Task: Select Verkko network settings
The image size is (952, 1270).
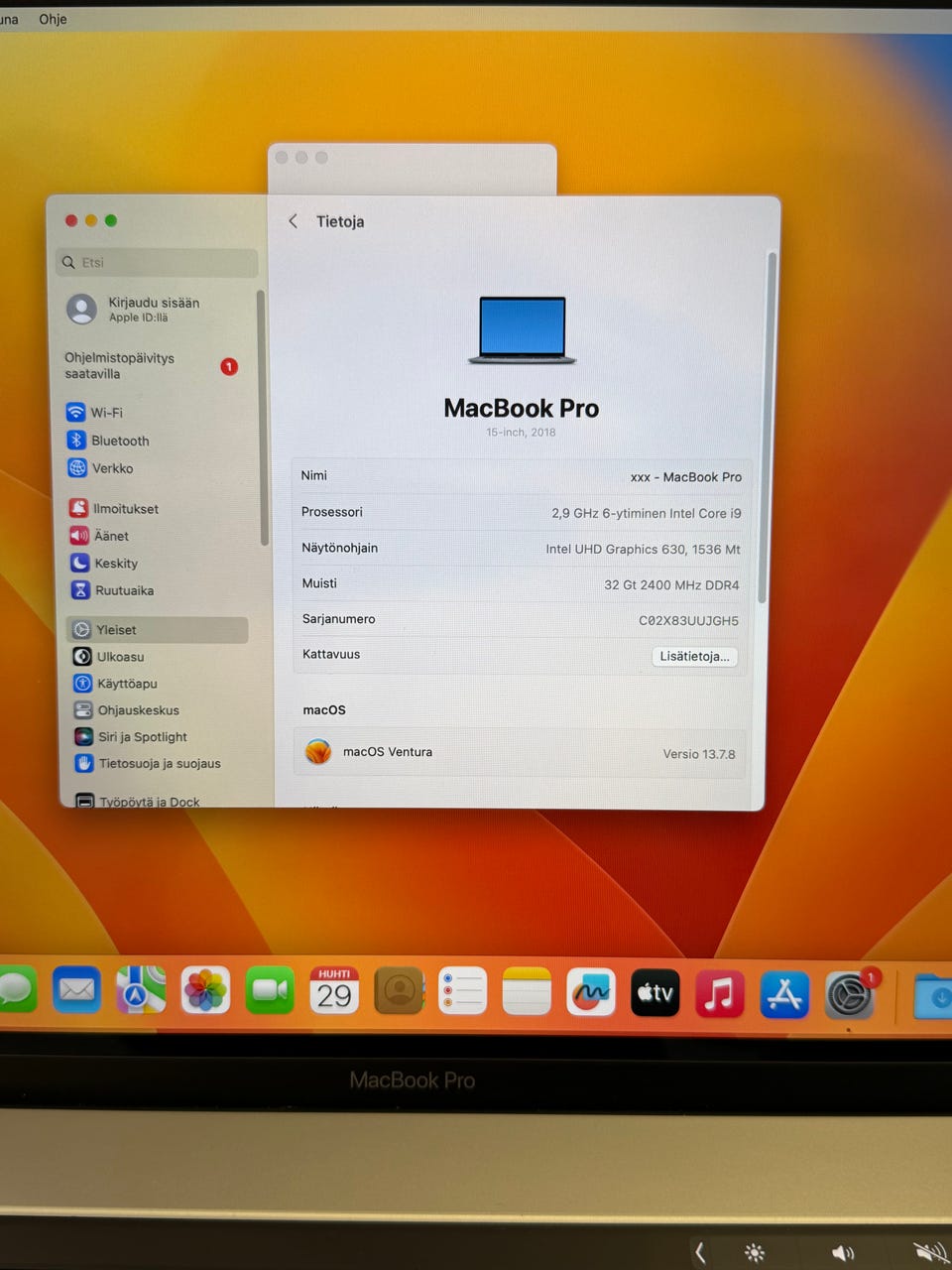Action: 100,468
